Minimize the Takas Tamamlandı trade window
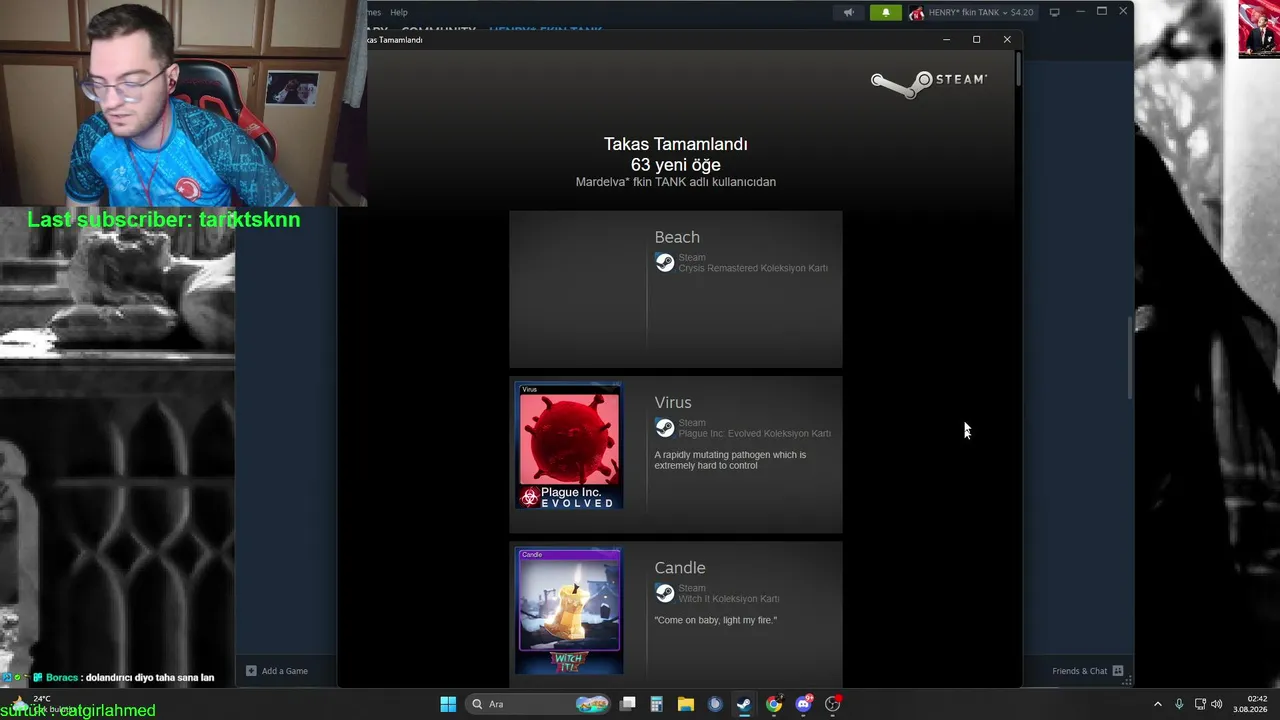The height and width of the screenshot is (720, 1280). tap(947, 39)
